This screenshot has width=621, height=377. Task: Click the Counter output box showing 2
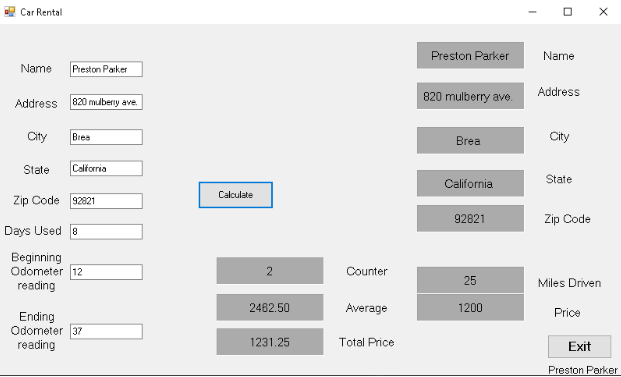tap(270, 271)
